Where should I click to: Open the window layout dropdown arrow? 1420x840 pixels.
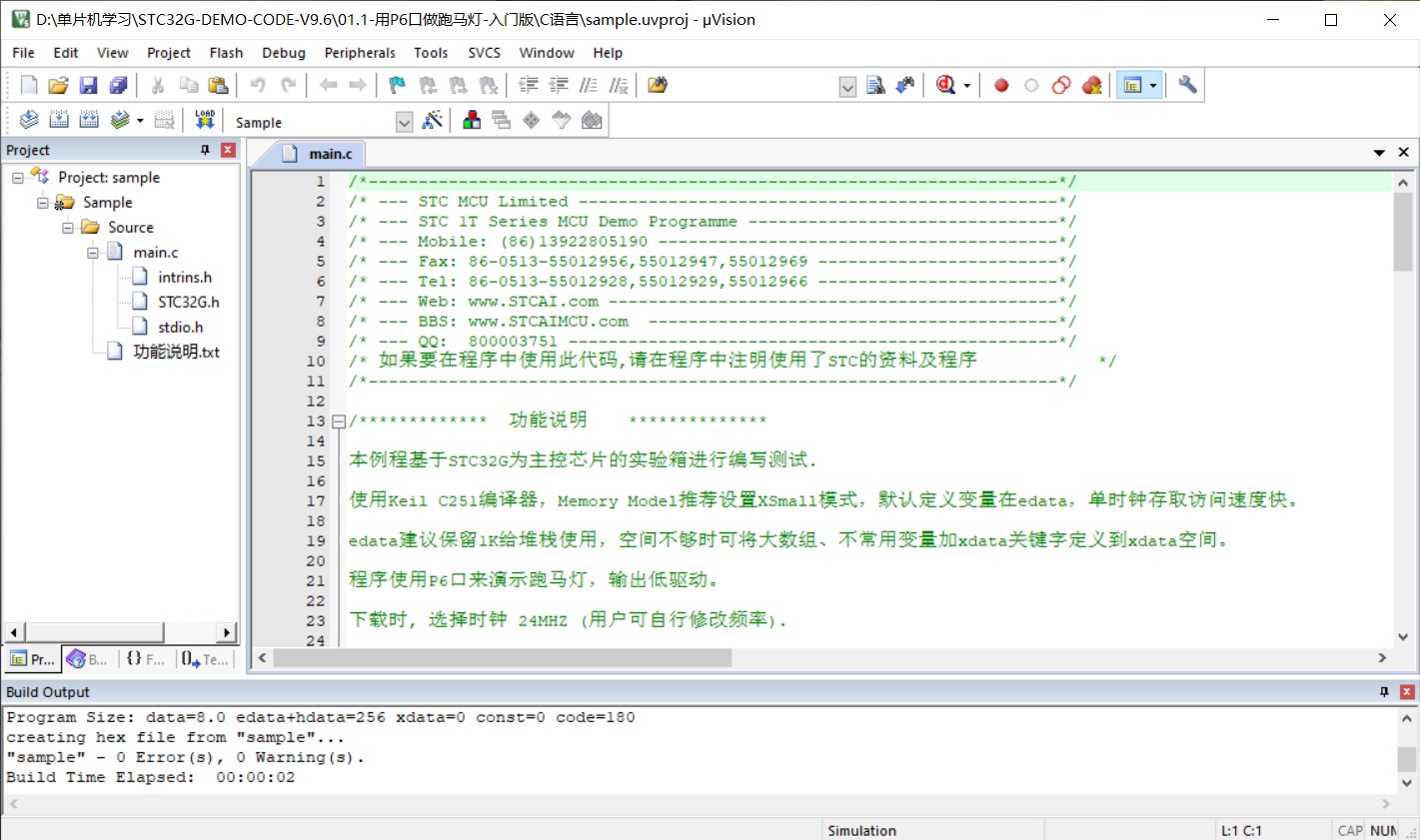(x=1153, y=86)
